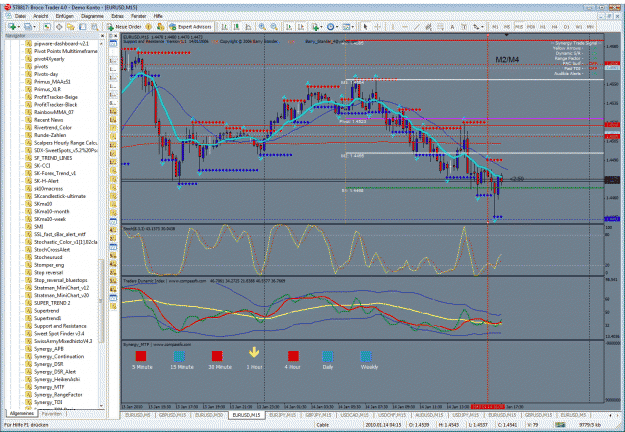Open the Strategy Tester
This screenshot has width=625, height=432.
94,27
